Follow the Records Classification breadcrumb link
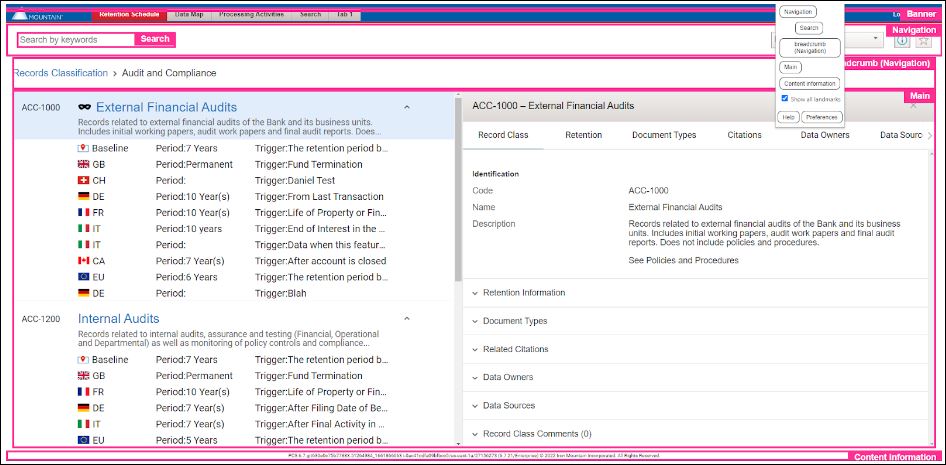946x465 pixels. click(60, 73)
